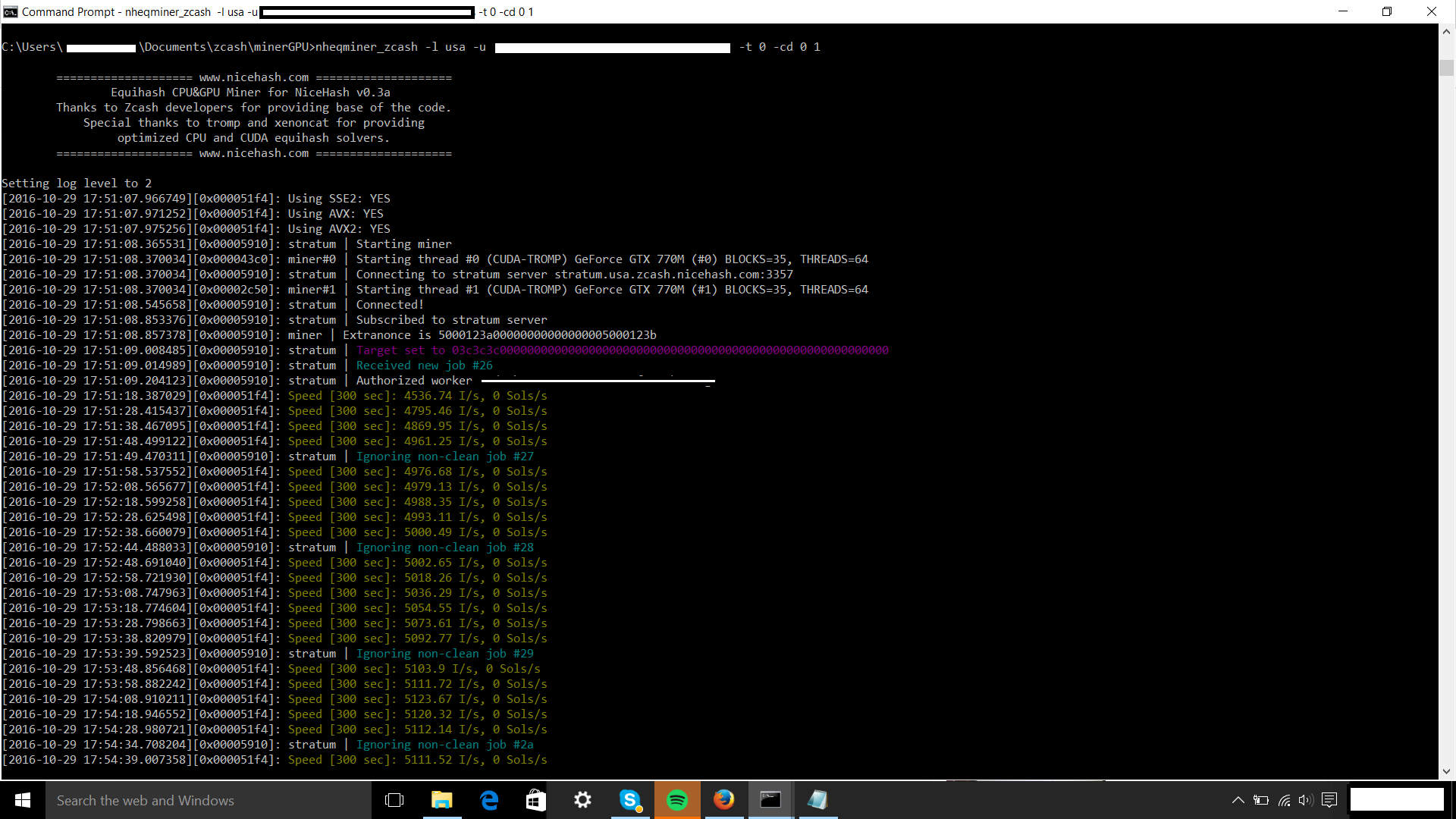Open Spotify from the taskbar
Image resolution: width=1456 pixels, height=819 pixels.
[x=677, y=800]
